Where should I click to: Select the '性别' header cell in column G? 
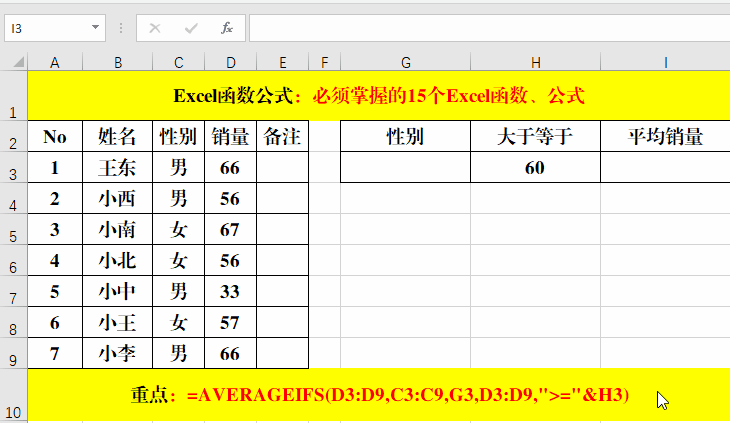(x=406, y=136)
